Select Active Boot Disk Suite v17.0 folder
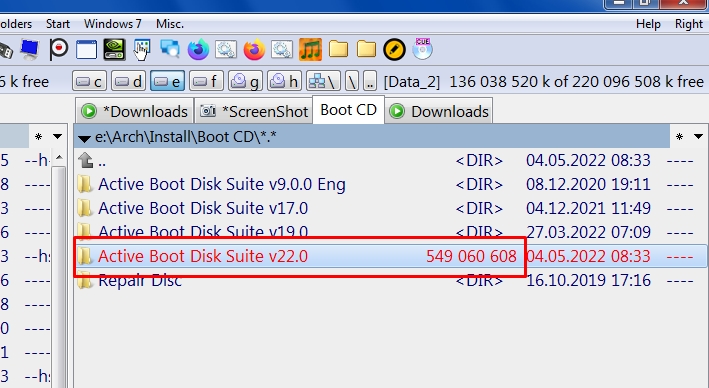The image size is (709, 388). coord(391,208)
